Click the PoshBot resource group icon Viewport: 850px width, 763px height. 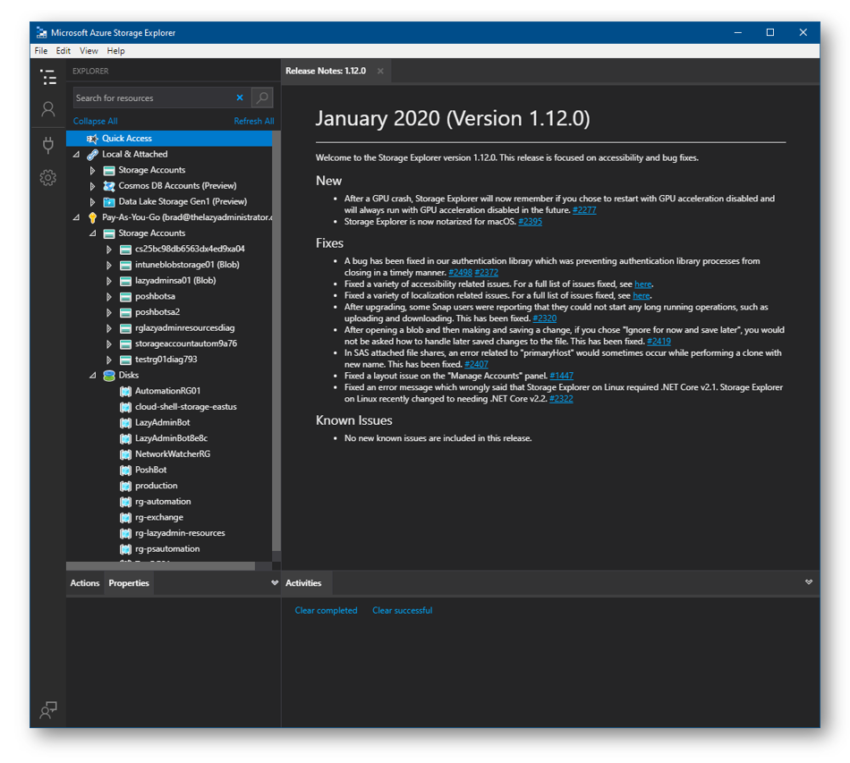[125, 470]
